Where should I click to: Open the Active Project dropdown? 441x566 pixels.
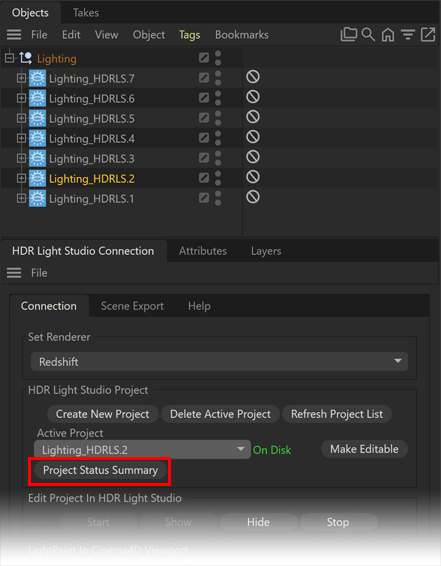pyautogui.click(x=142, y=450)
